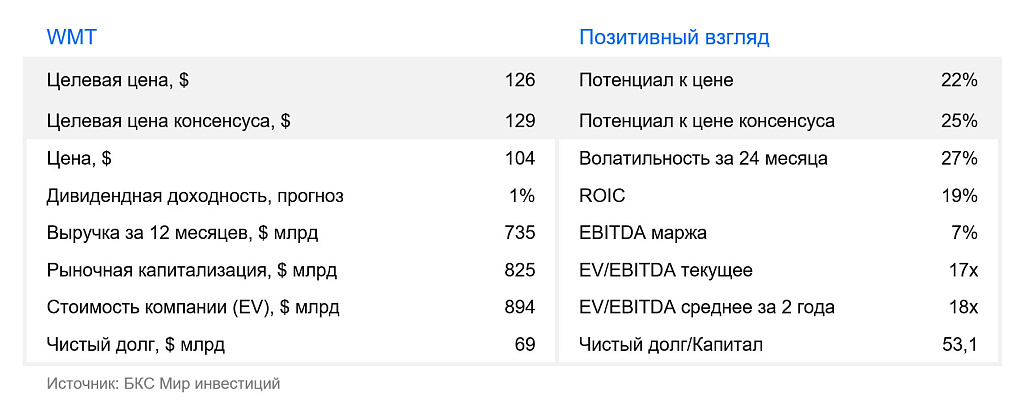Screen dimensions: 1024x407
Task: Click the Позитивный взгляд heading
Action: pyautogui.click(x=674, y=38)
